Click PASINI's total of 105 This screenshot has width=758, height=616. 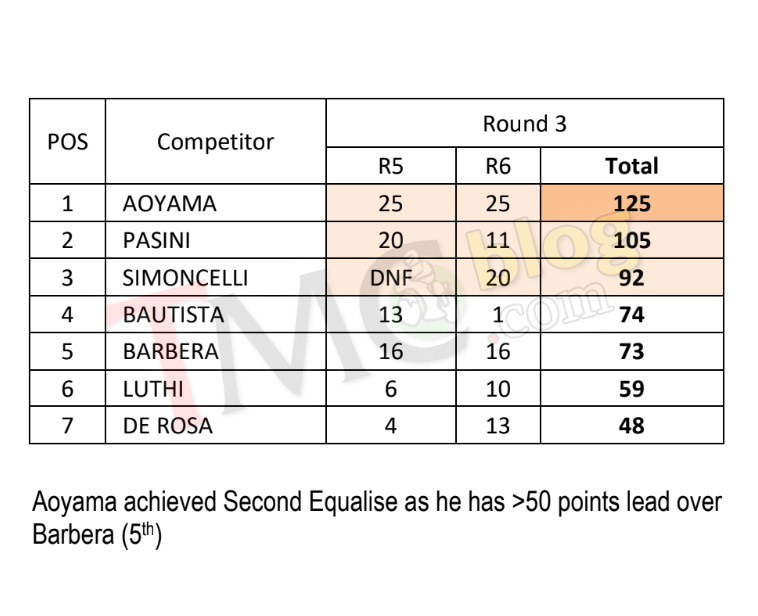point(632,240)
